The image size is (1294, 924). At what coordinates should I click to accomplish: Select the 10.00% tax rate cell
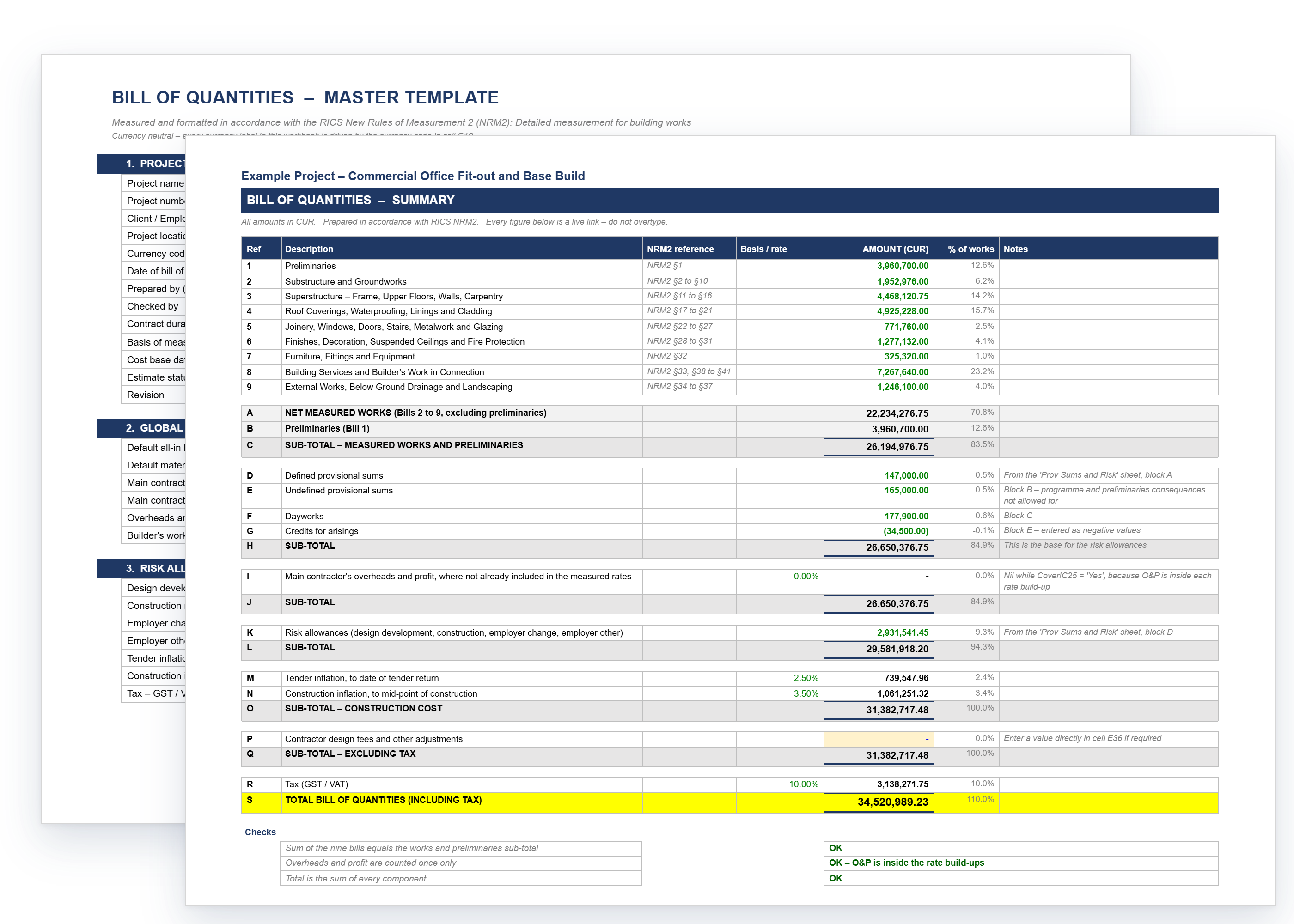click(780, 784)
